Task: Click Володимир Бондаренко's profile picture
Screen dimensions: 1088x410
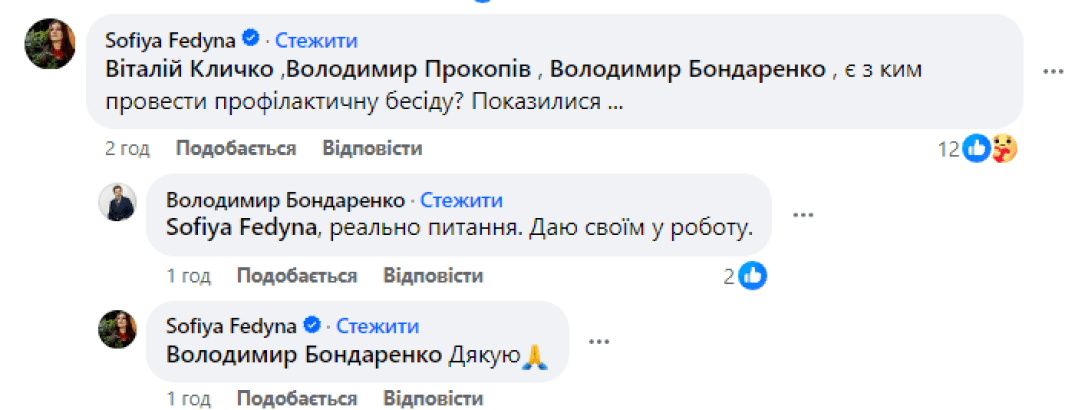Action: coord(116,202)
